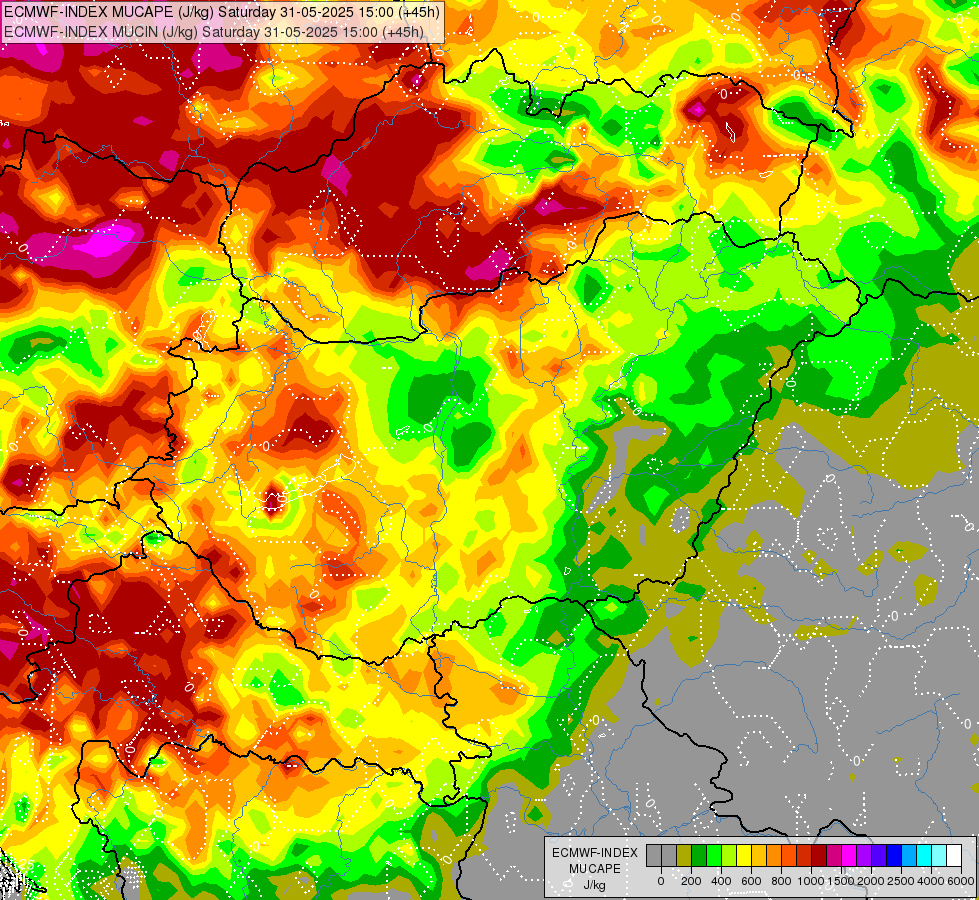Click the legend scale value '600'
The width and height of the screenshot is (979, 900).
(x=751, y=881)
